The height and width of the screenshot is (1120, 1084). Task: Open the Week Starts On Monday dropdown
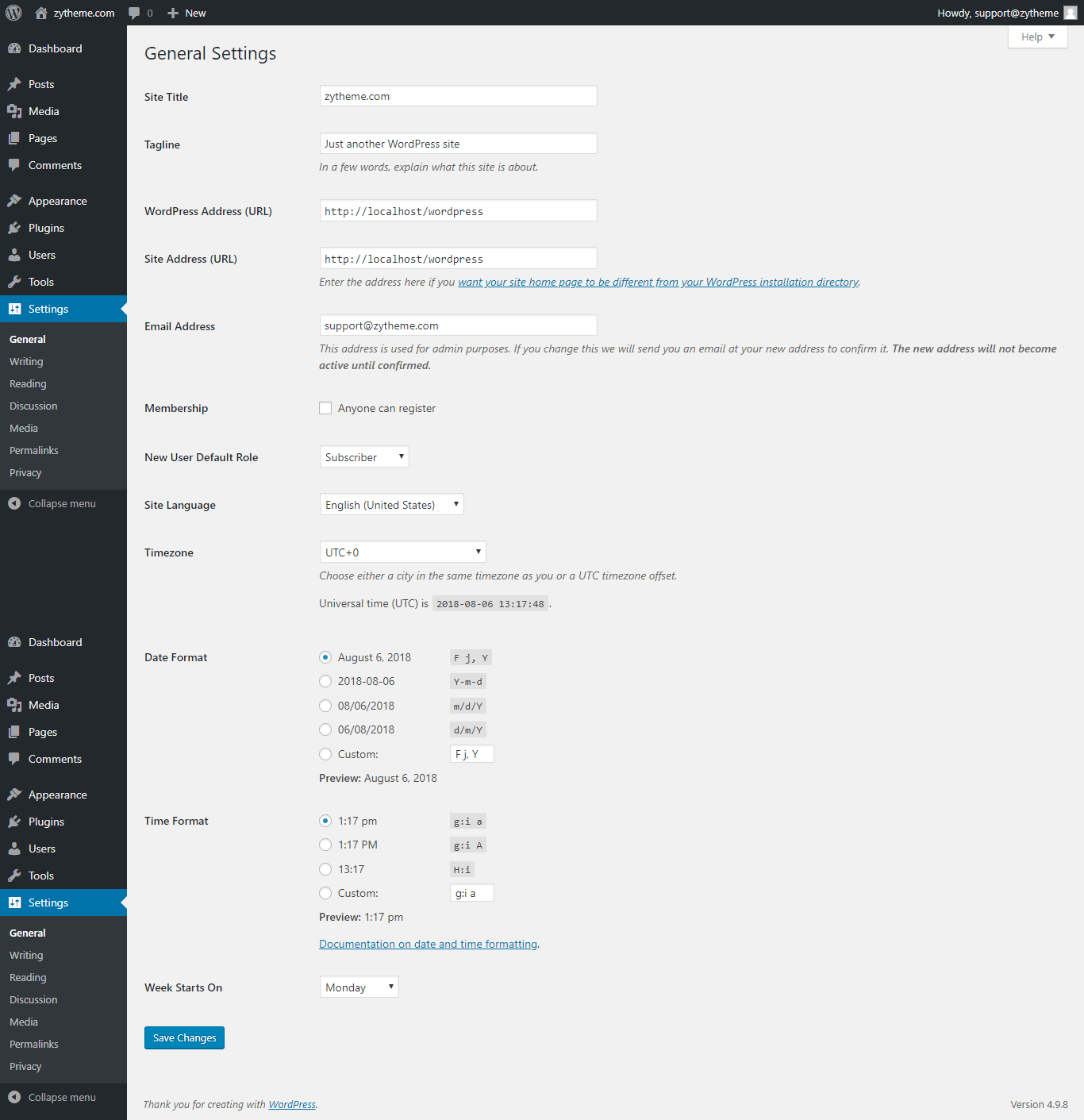(359, 987)
